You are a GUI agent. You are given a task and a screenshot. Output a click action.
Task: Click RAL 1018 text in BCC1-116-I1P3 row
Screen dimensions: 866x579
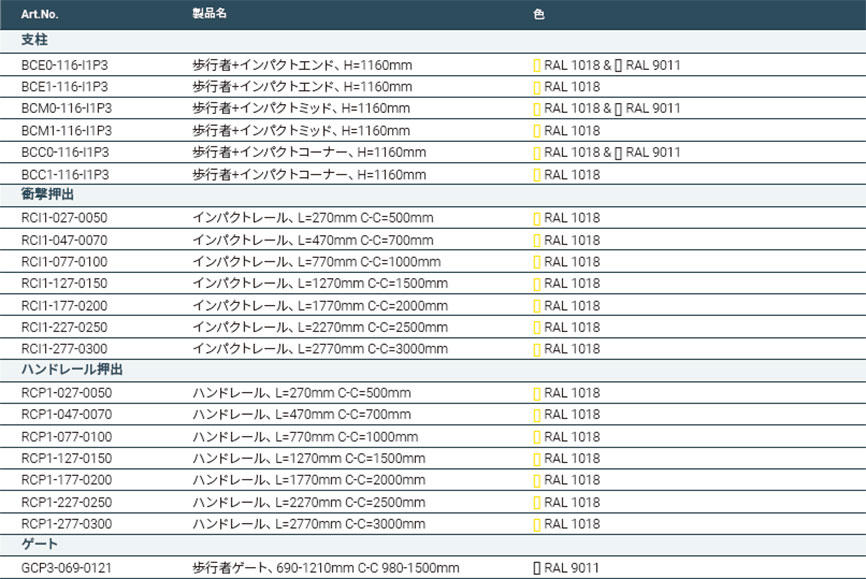pos(572,175)
